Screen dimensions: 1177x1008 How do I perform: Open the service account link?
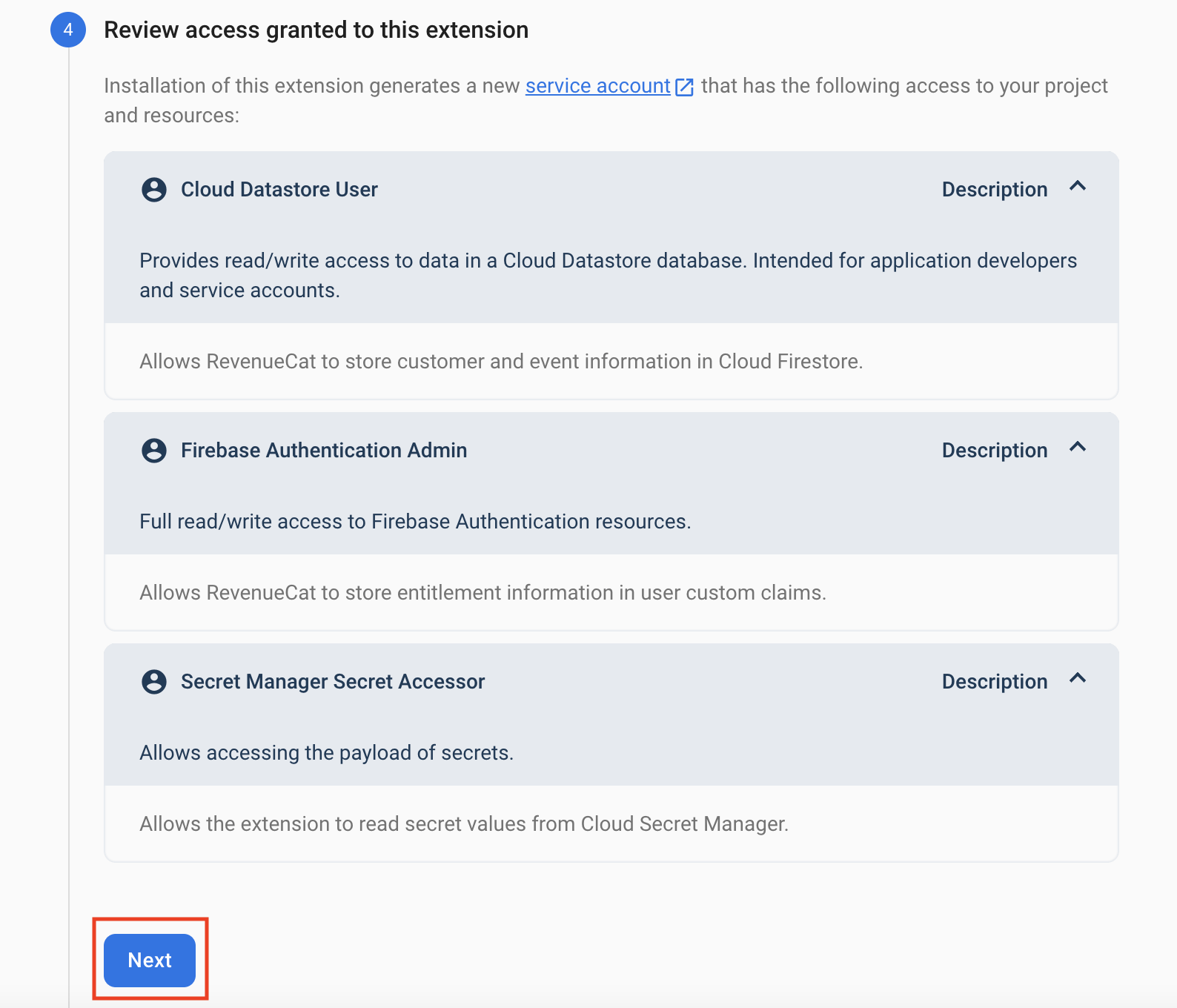(597, 86)
